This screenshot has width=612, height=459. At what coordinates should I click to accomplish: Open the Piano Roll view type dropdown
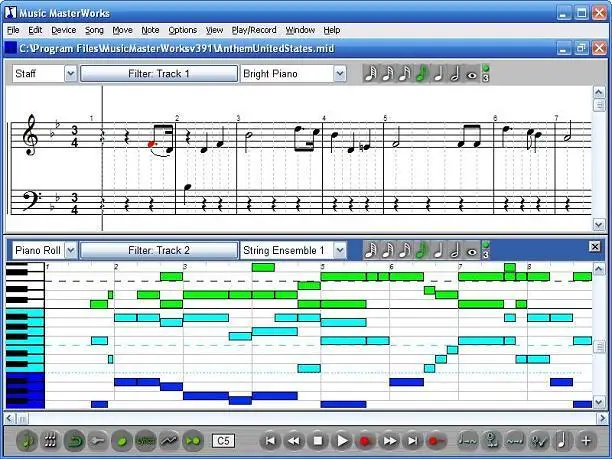tap(71, 250)
